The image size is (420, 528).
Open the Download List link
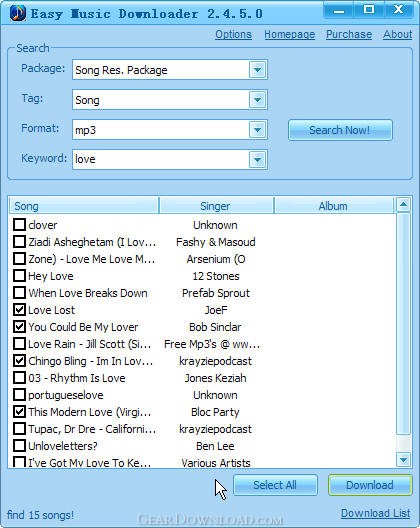tap(376, 514)
